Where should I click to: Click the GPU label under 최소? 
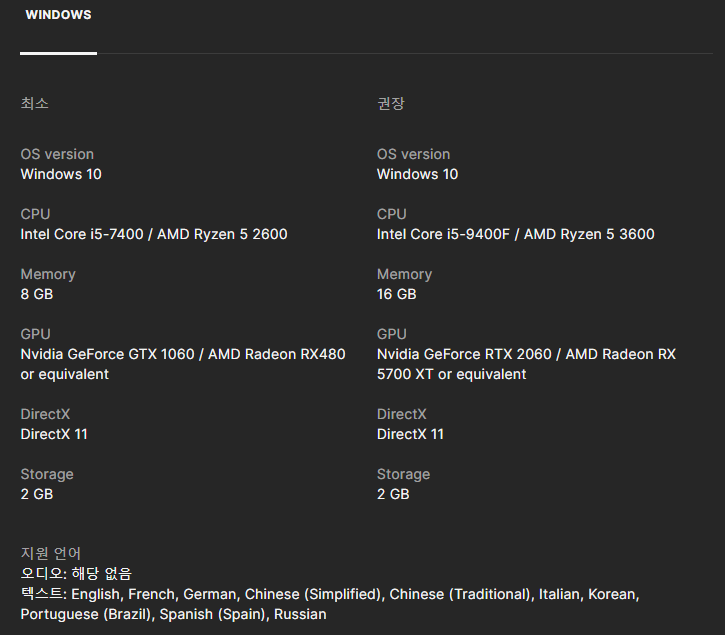(35, 334)
